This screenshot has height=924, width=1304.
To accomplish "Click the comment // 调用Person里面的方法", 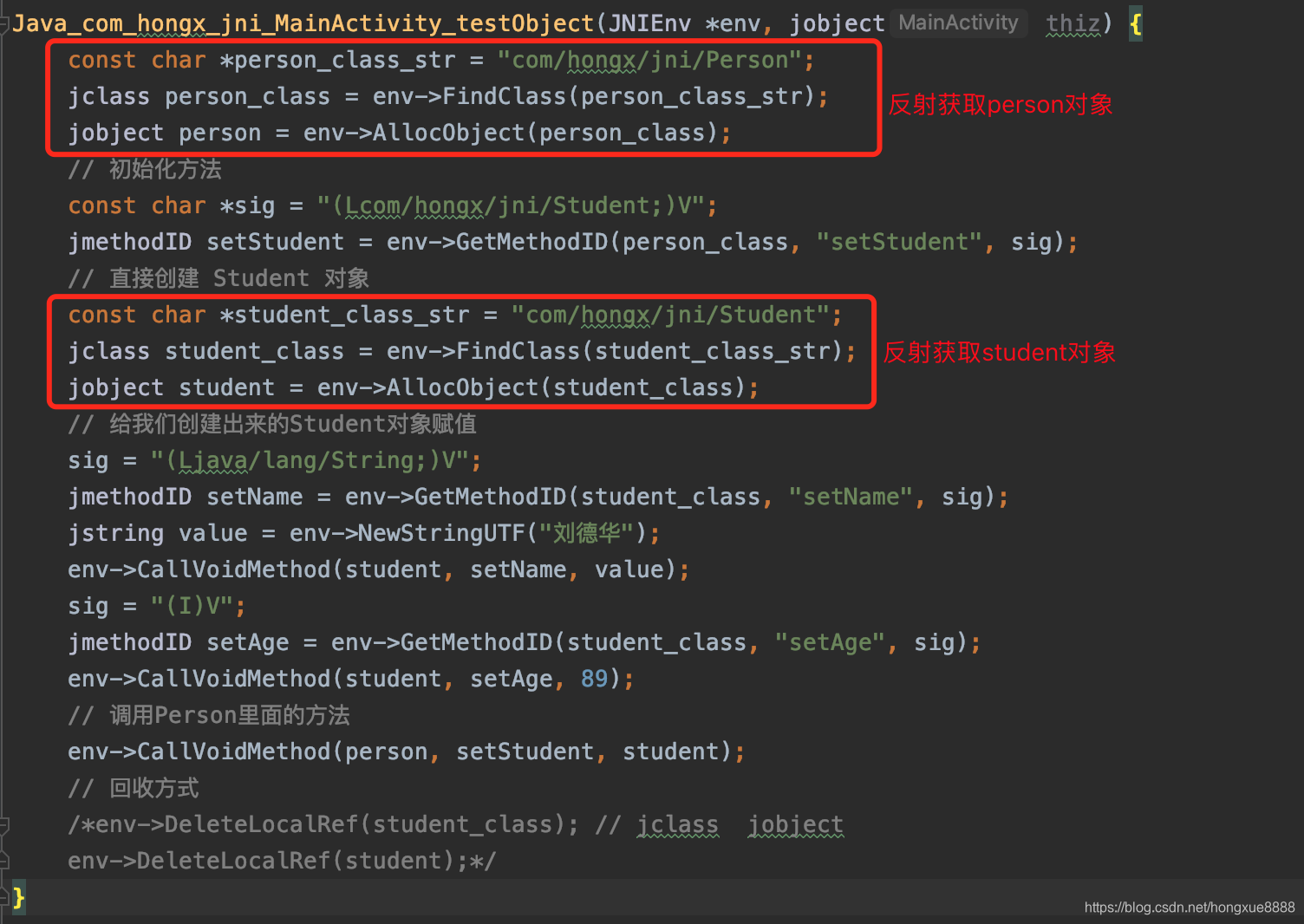I will pos(209,715).
